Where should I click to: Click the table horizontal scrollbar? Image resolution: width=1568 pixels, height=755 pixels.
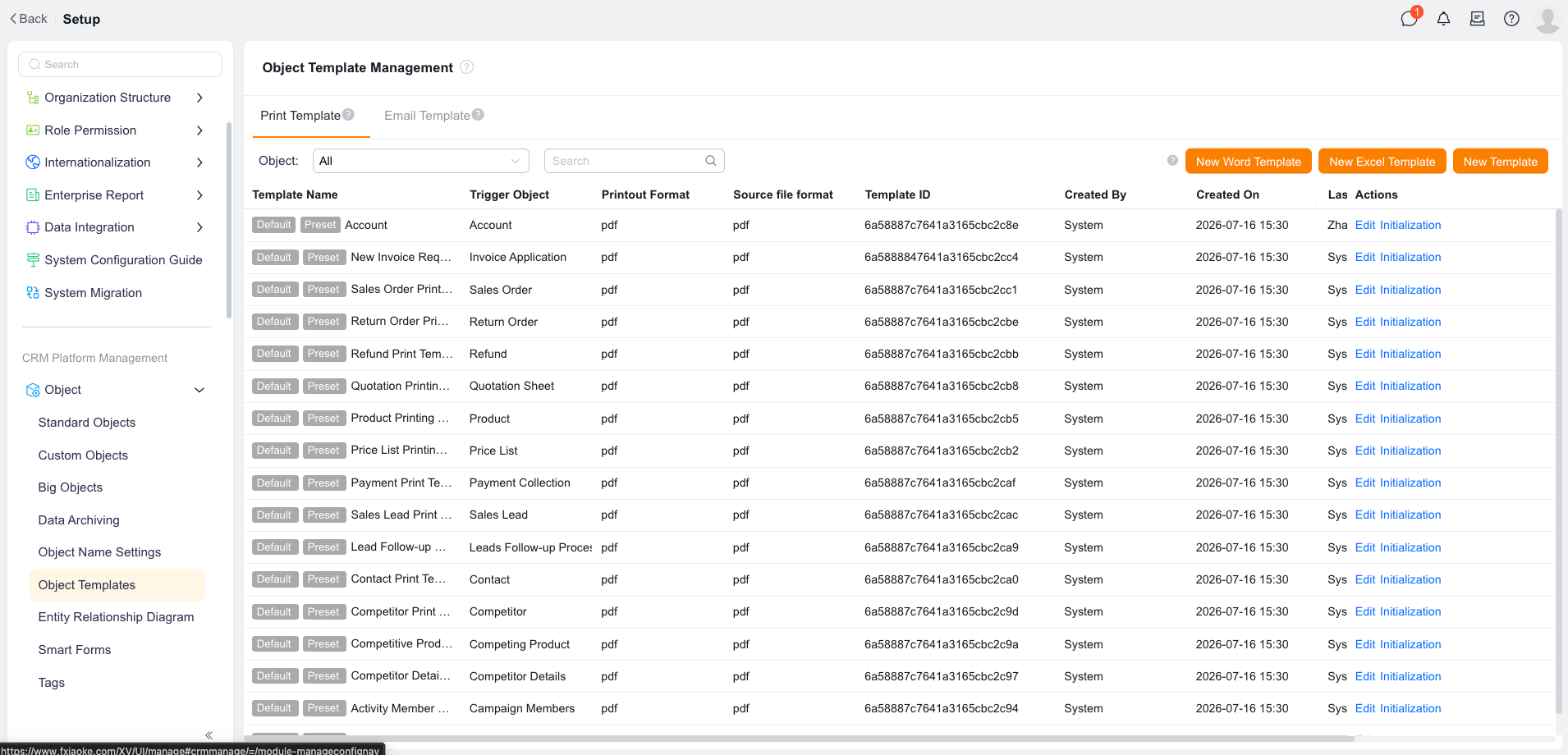pyautogui.click(x=800, y=739)
